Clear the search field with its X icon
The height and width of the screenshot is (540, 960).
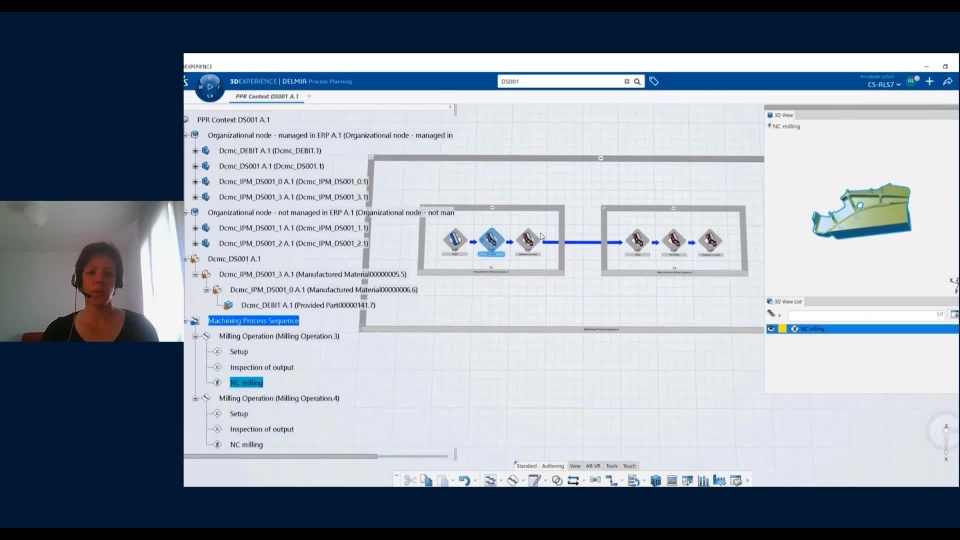pos(626,81)
